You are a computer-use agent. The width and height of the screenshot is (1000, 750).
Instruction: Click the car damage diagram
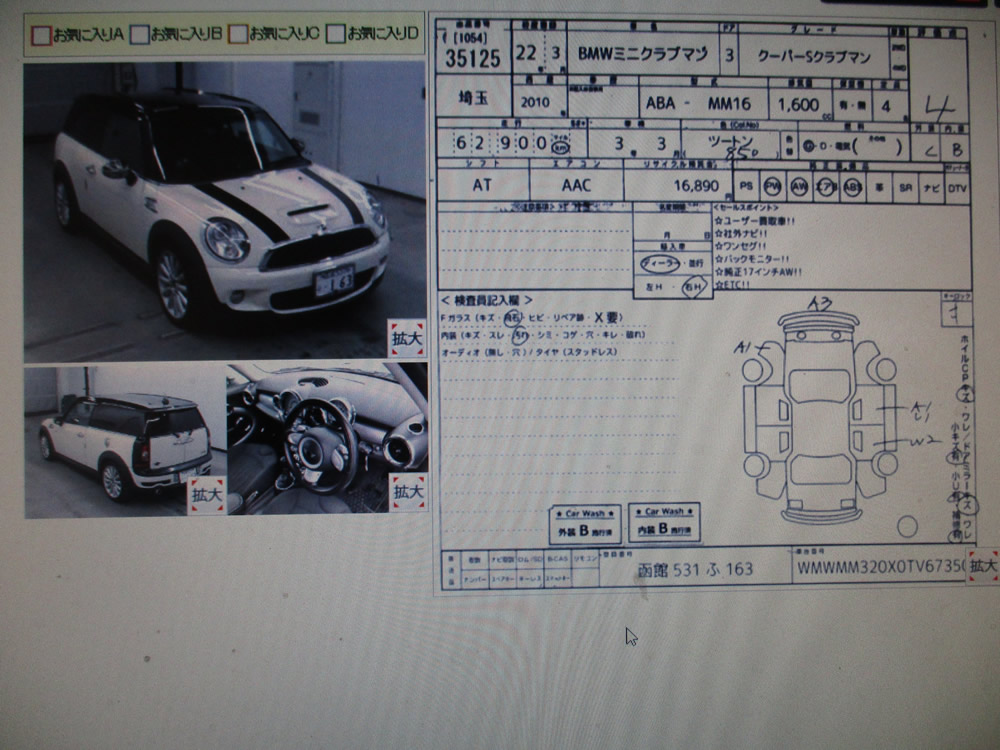point(820,416)
